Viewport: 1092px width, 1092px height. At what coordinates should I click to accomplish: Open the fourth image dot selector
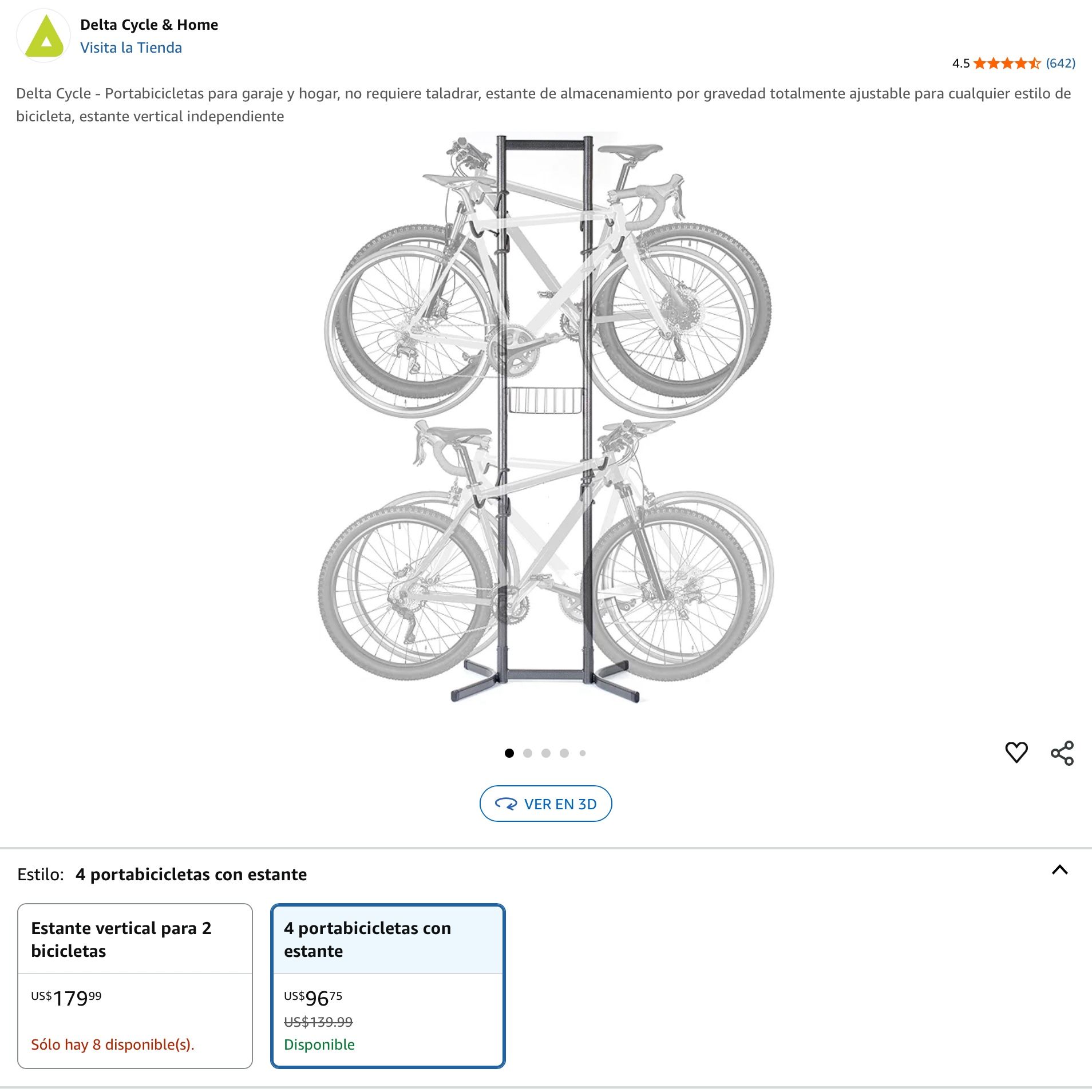coord(564,753)
